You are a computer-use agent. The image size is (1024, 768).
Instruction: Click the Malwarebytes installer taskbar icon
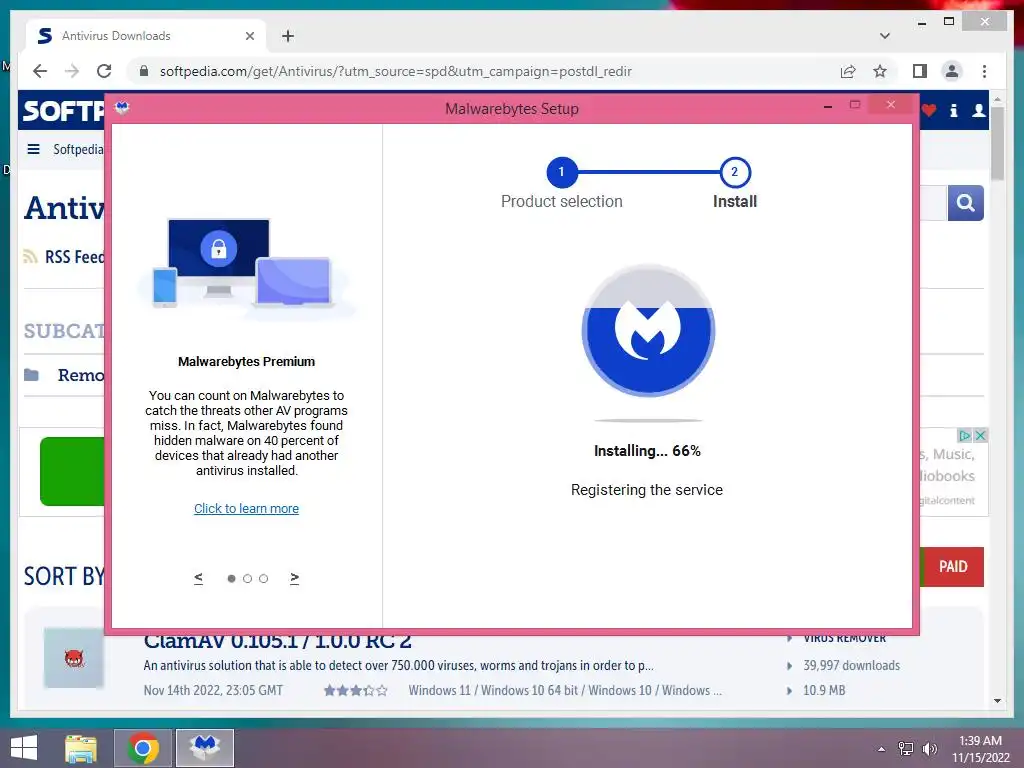205,748
